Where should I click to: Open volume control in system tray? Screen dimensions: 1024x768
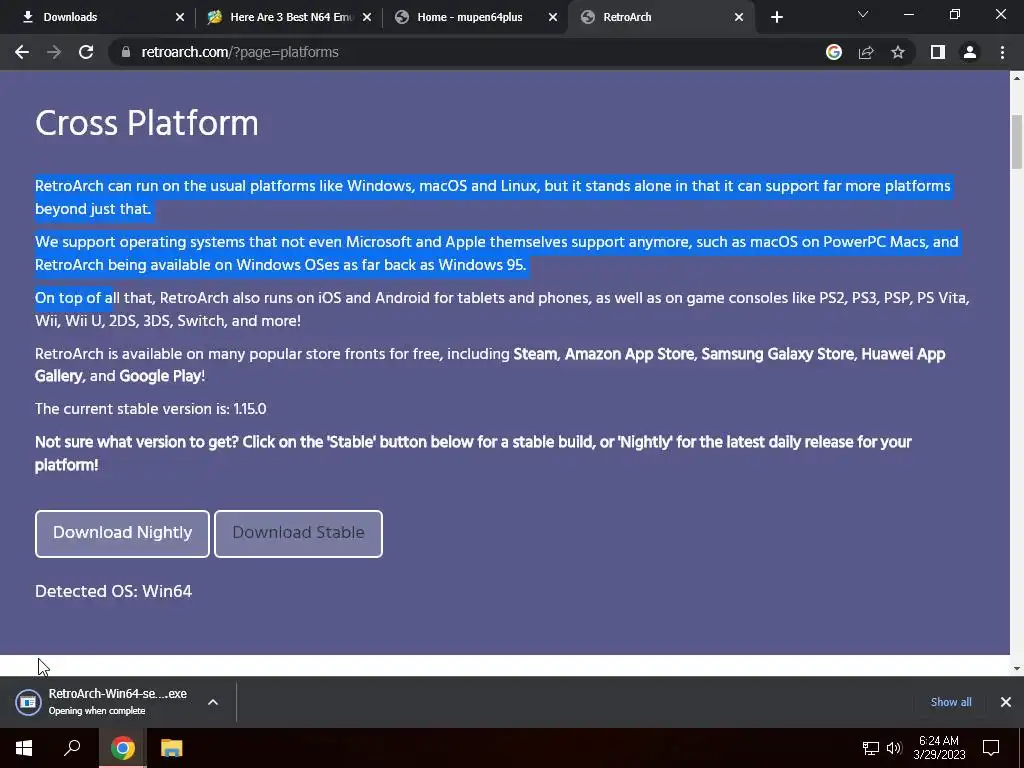pos(894,748)
